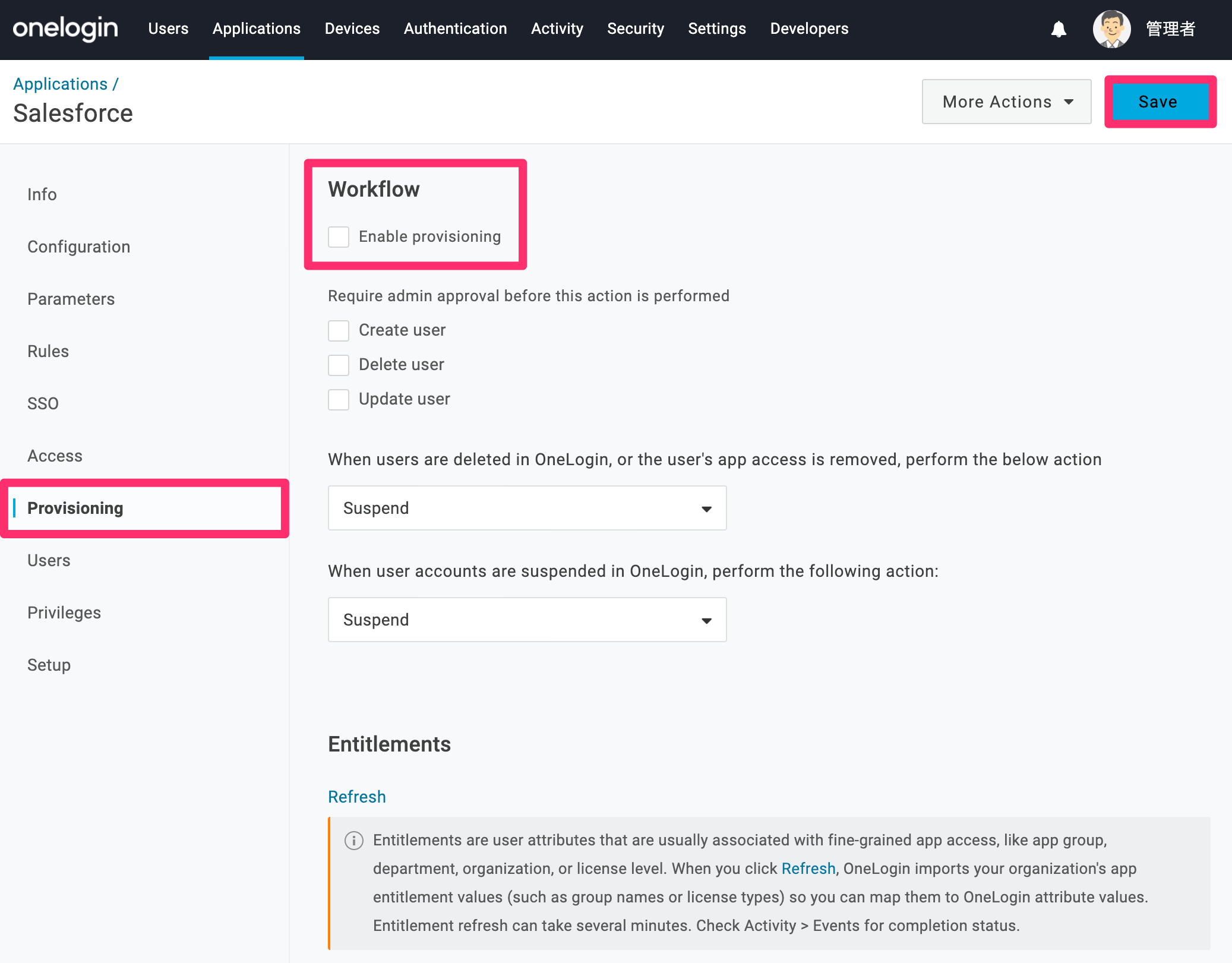Switch to the Info tab in sidebar
The width and height of the screenshot is (1232, 963).
(42, 194)
